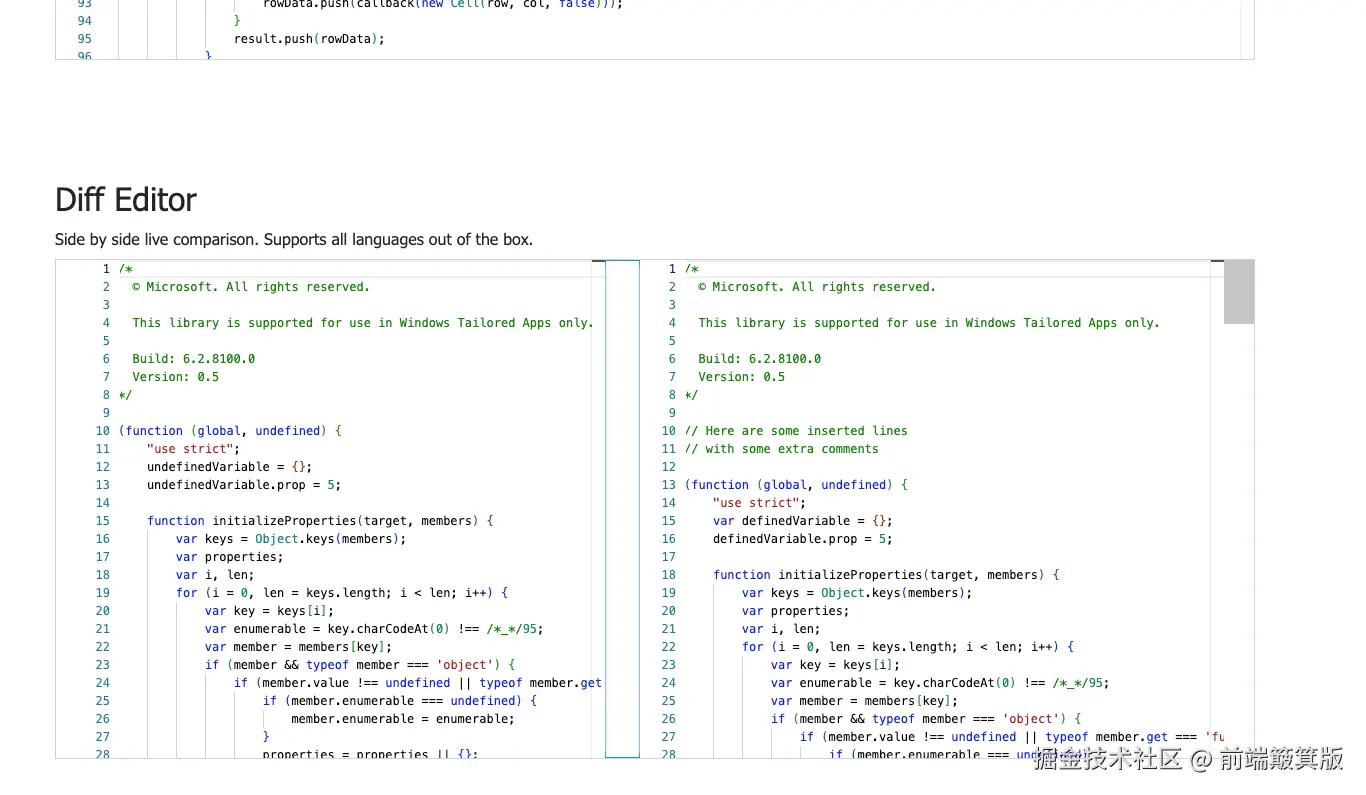Click right pane 'Version: 0.5' line
Image resolution: width=1366 pixels, height=795 pixels.
(x=741, y=377)
